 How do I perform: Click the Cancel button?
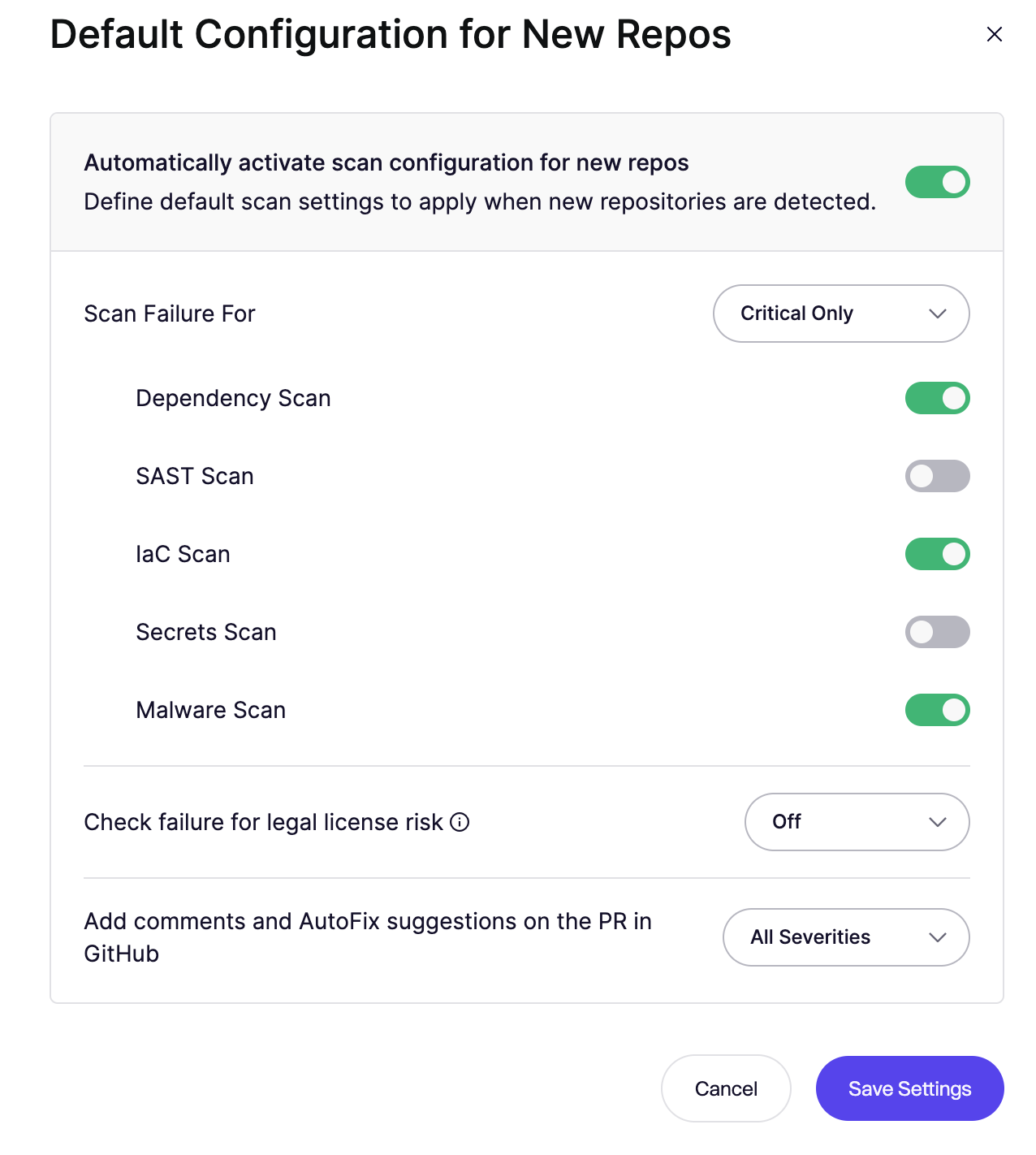(726, 1088)
